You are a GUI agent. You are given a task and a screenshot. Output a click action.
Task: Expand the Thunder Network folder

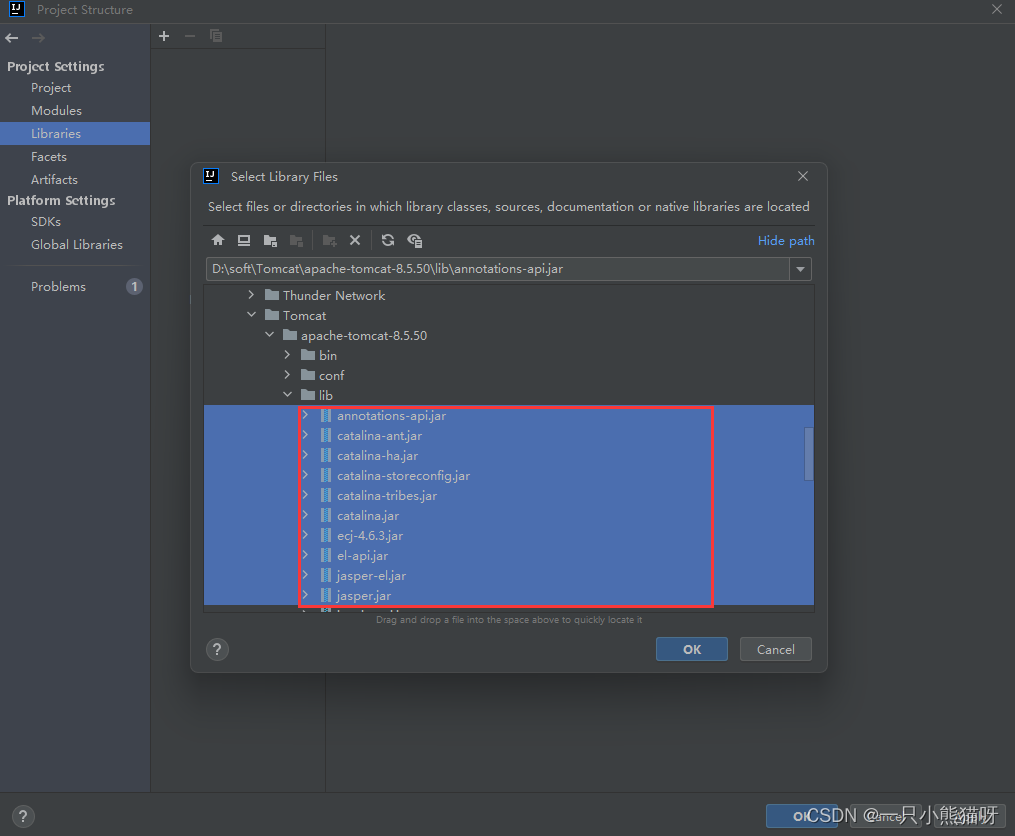251,295
